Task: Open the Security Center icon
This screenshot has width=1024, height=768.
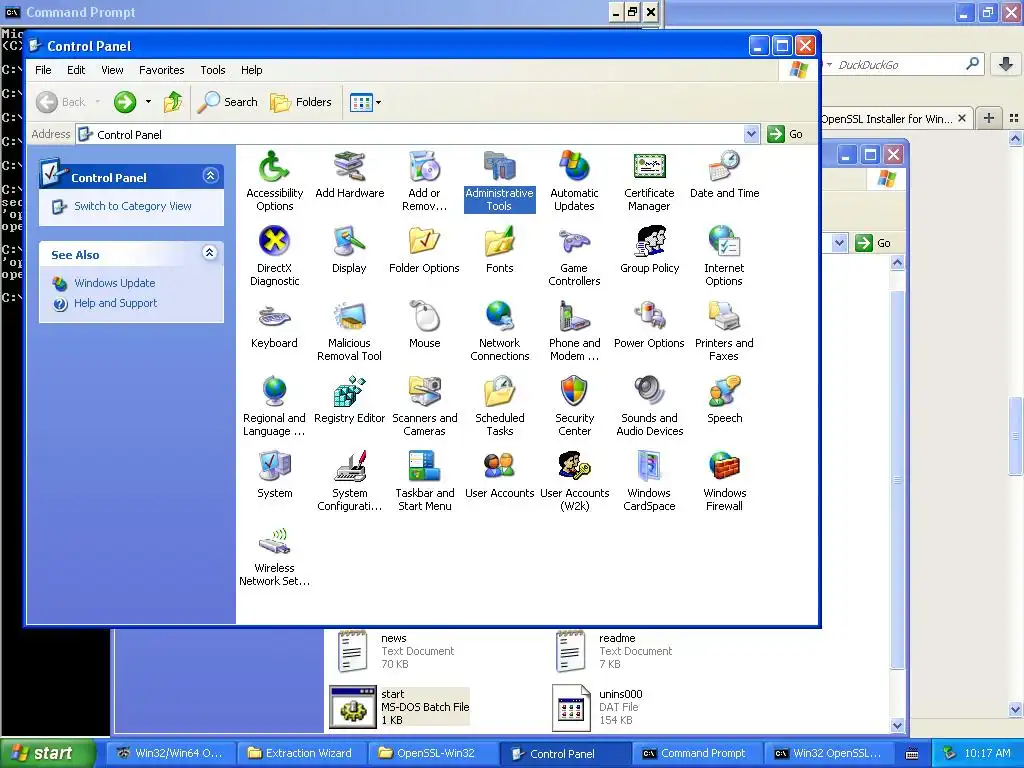Action: point(574,407)
